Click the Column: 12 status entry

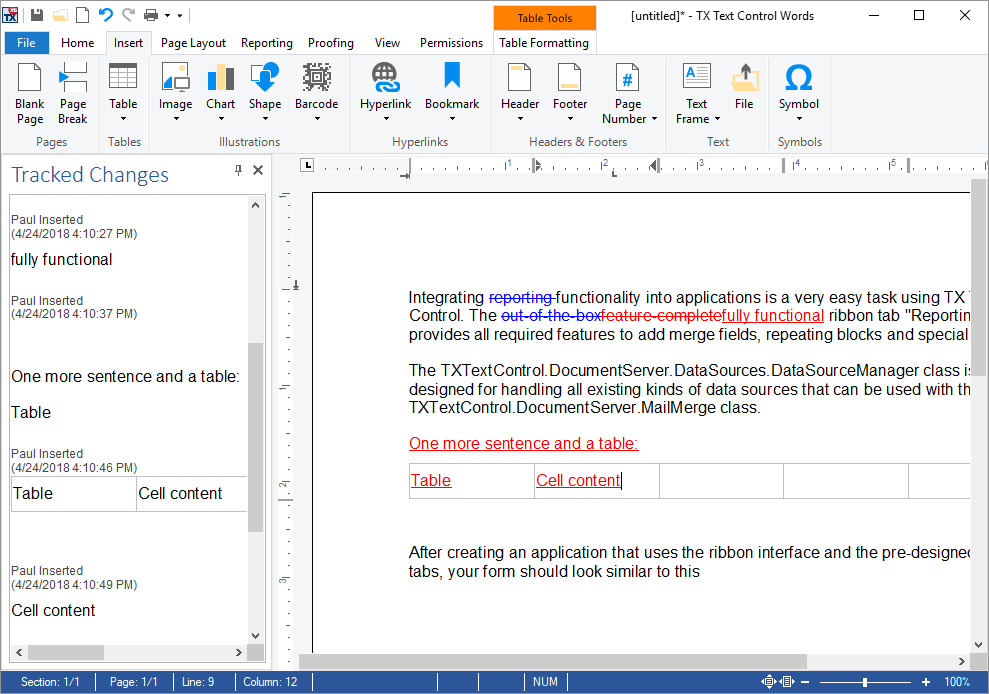coord(270,682)
